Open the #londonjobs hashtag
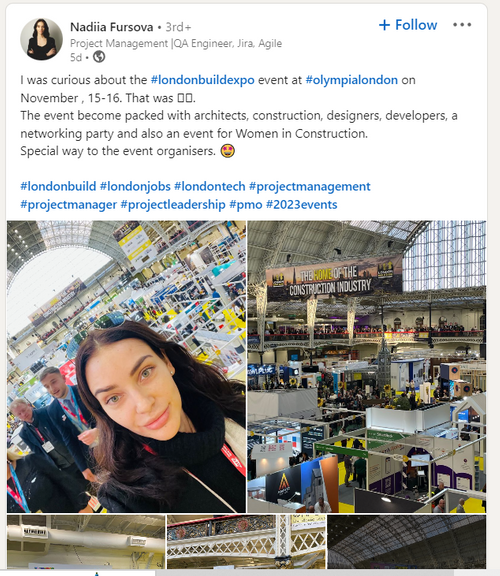 135,186
